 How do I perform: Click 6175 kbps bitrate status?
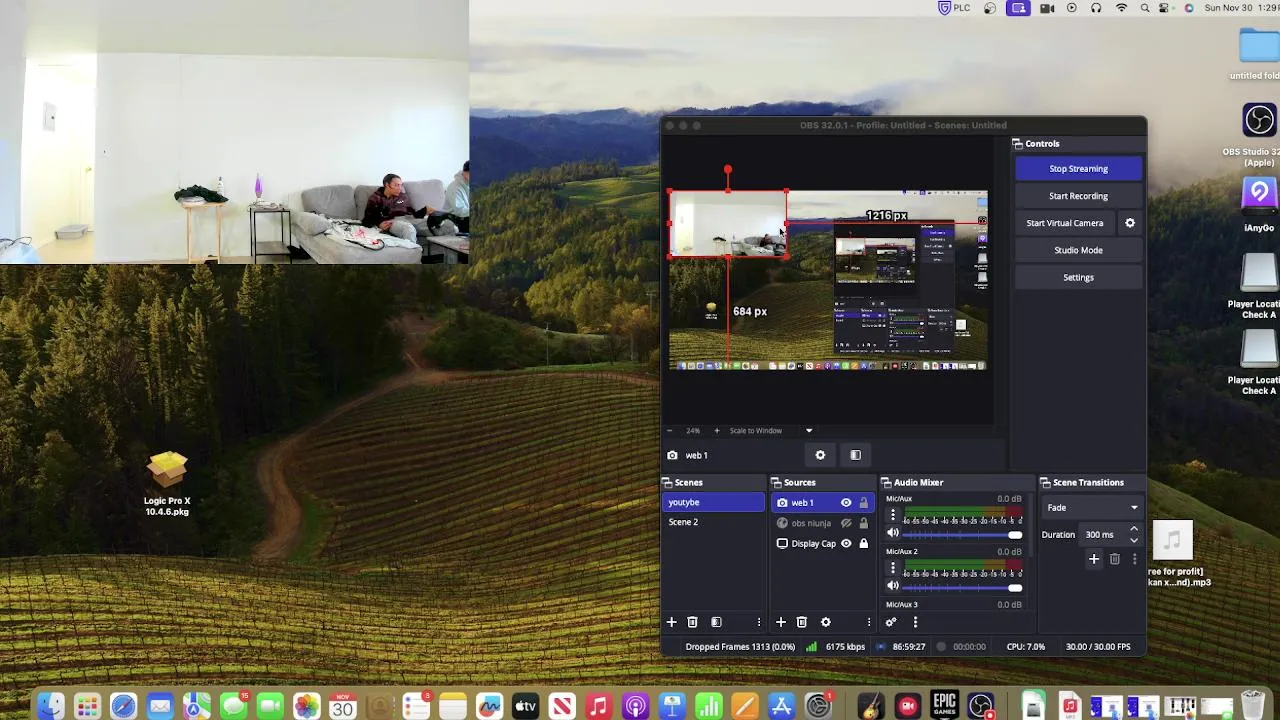(845, 647)
